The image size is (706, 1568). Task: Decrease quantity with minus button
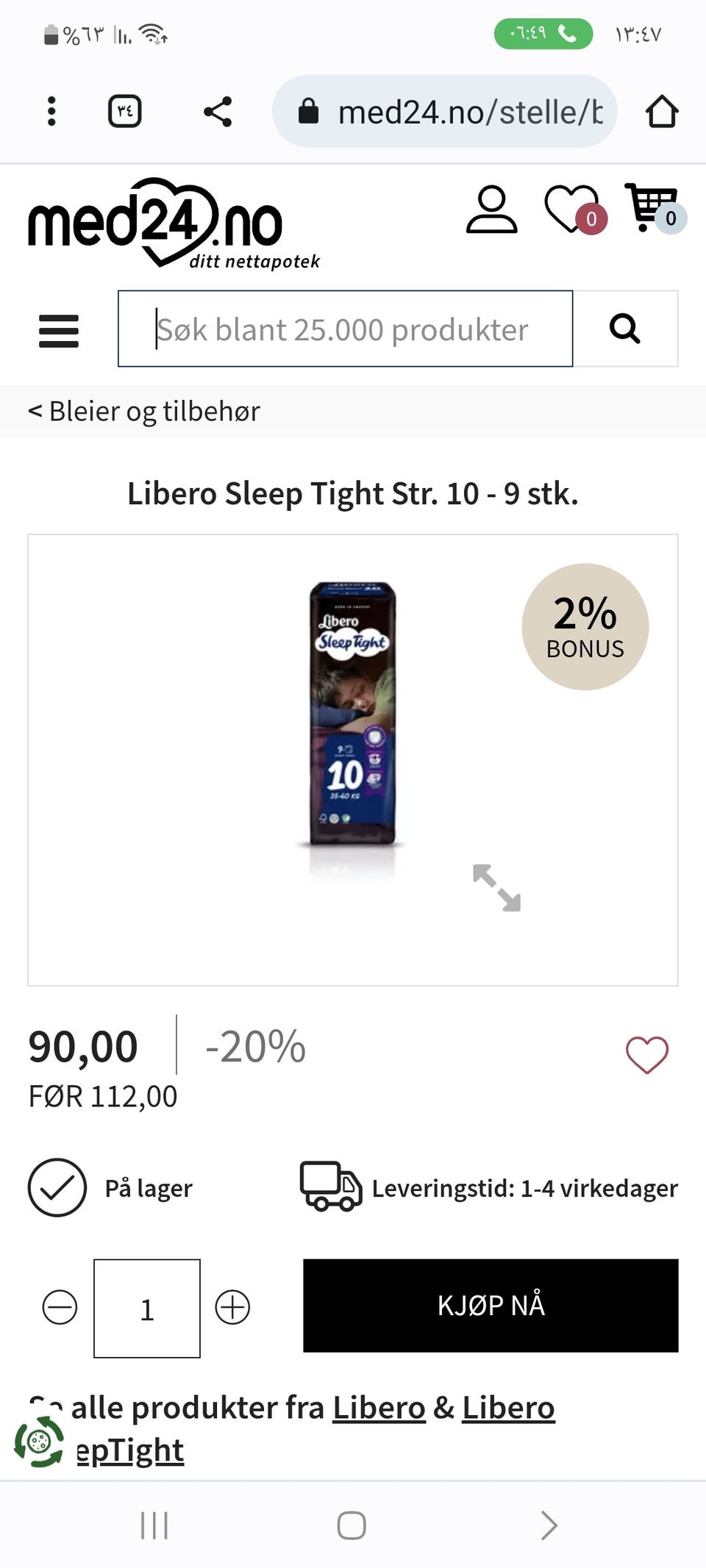[60, 1308]
